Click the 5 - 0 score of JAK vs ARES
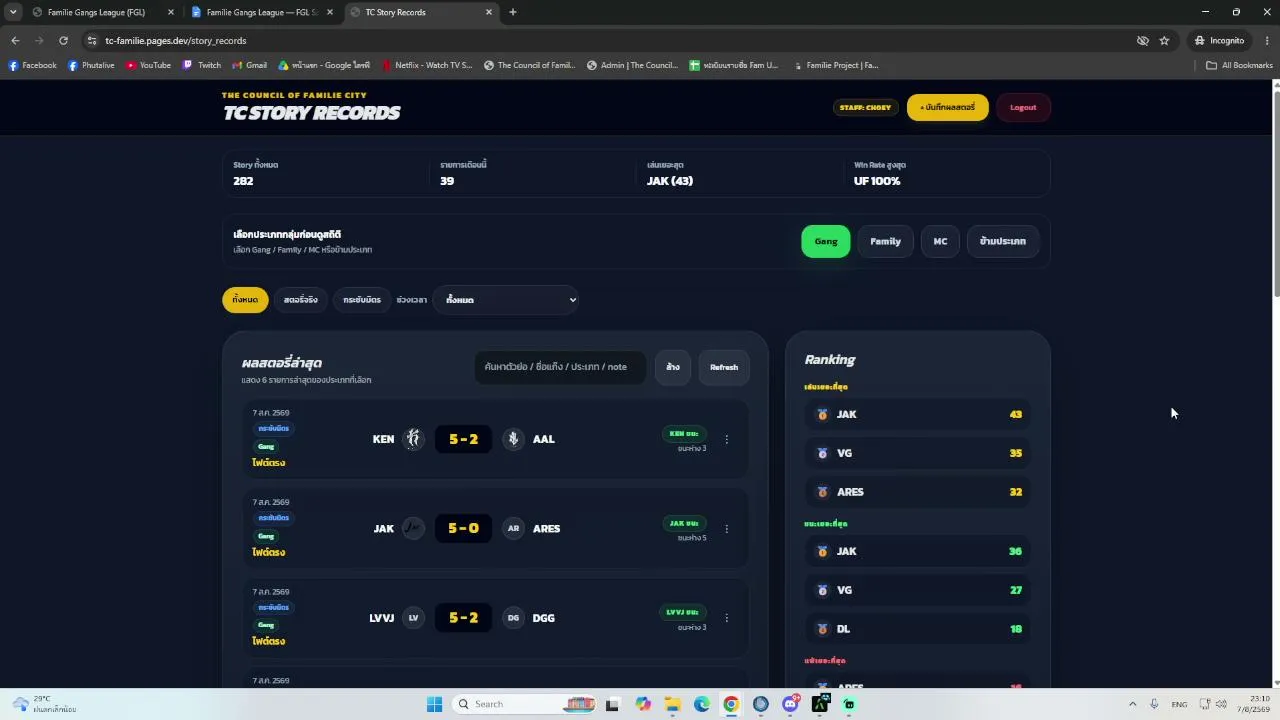 point(463,528)
